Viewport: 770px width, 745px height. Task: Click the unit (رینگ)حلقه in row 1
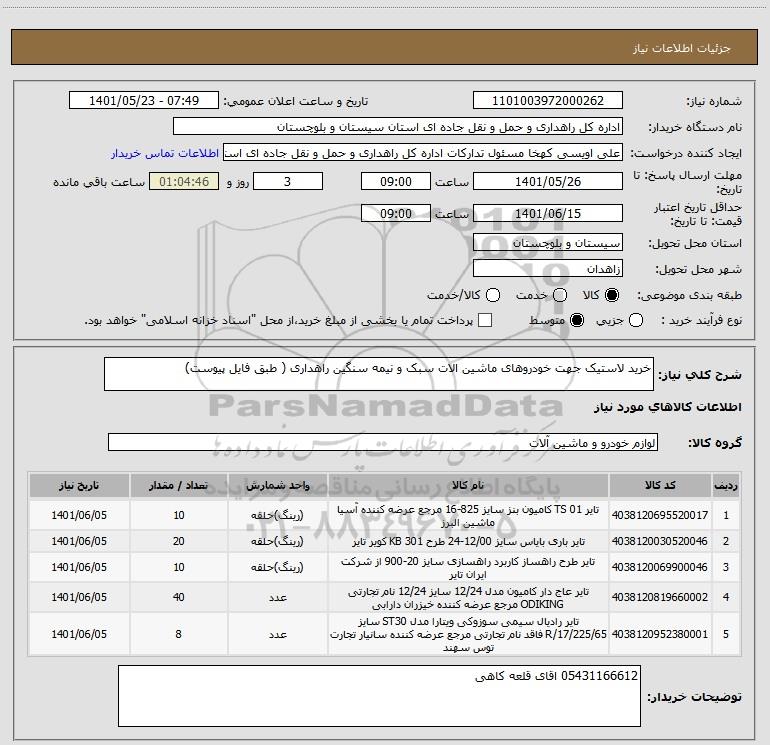point(277,515)
